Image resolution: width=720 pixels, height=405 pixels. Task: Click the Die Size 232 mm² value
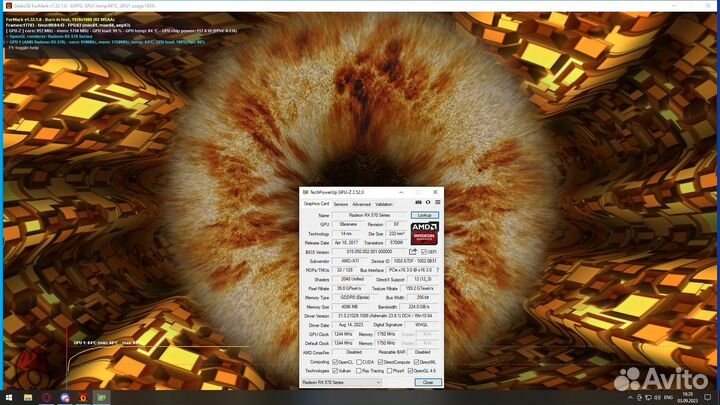396,233
